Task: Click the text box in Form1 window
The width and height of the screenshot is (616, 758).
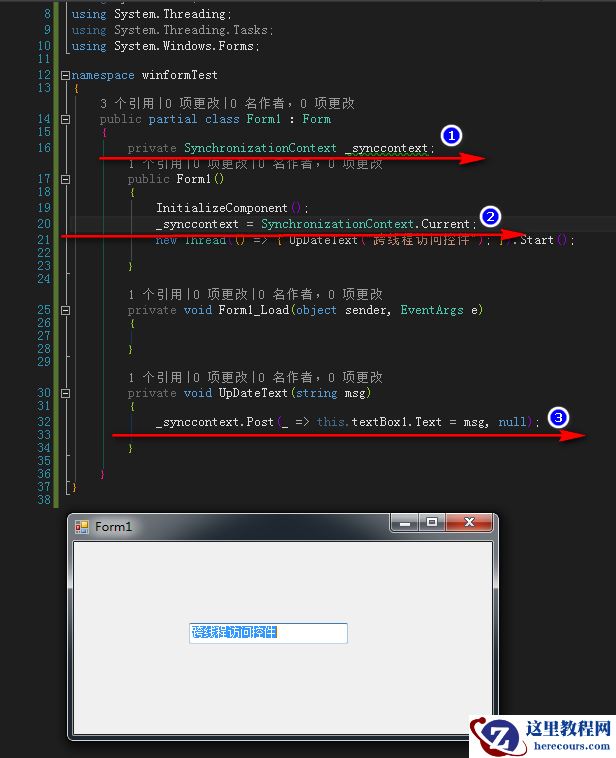Action: click(x=268, y=633)
